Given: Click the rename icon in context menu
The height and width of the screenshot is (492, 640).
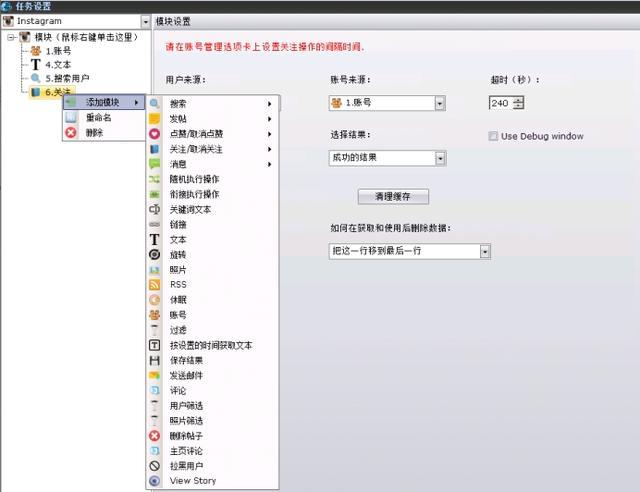Looking at the screenshot, I should point(71,117).
